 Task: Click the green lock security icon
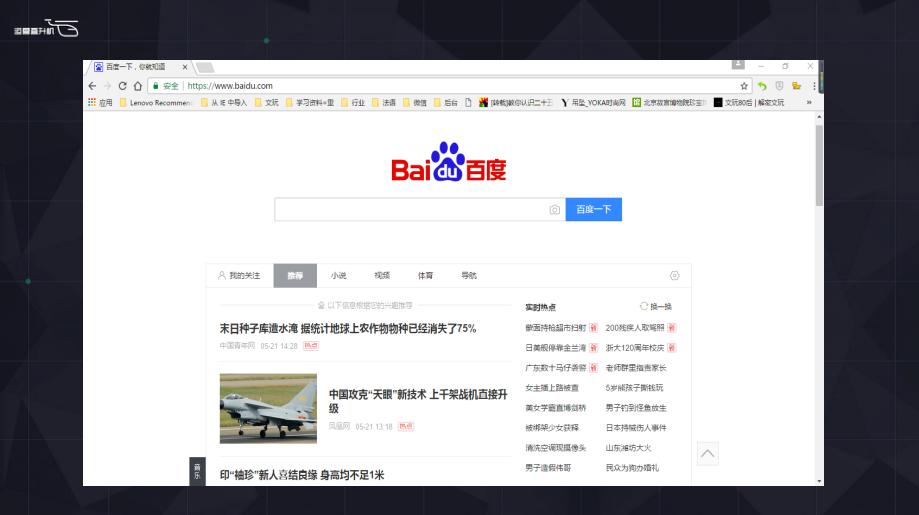pos(156,86)
